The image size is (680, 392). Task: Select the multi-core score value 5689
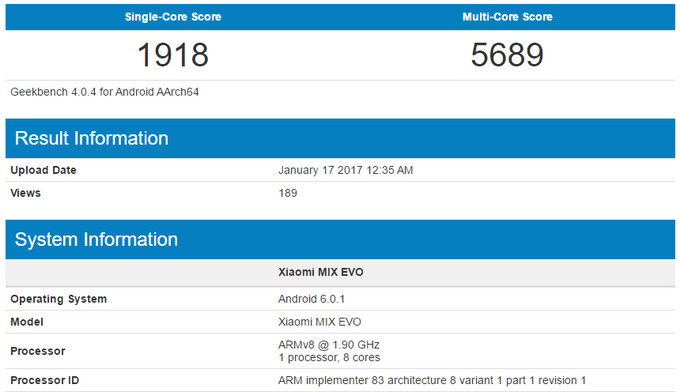click(507, 55)
